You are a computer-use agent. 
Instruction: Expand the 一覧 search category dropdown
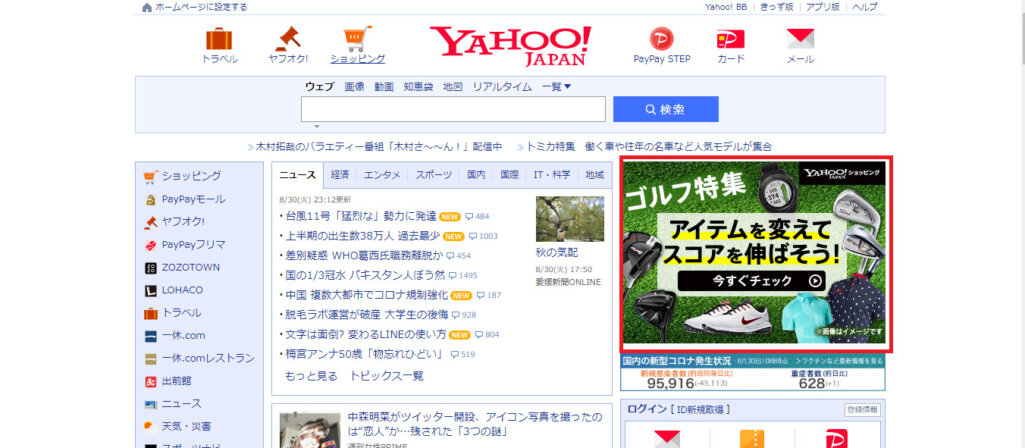(x=556, y=87)
